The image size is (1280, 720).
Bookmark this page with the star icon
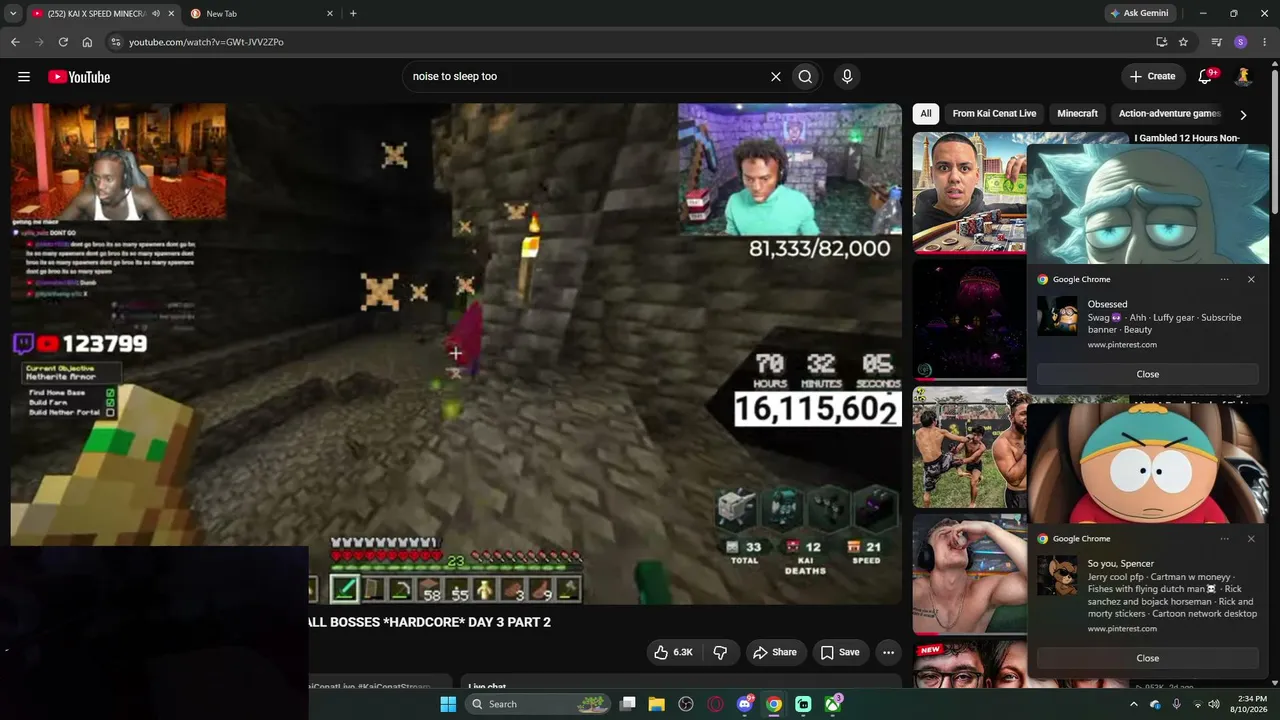tap(1183, 42)
